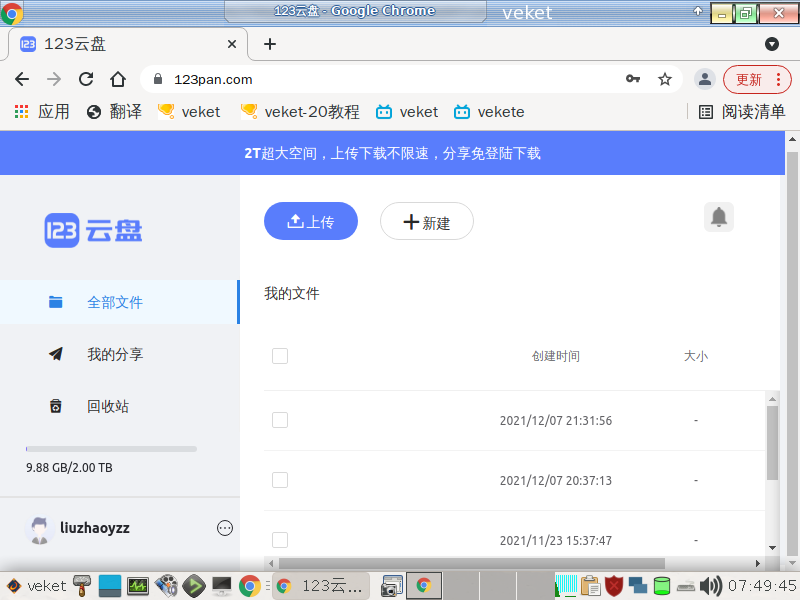Open the 新建 (new) button menu
Image resolution: width=800 pixels, height=600 pixels.
(427, 221)
